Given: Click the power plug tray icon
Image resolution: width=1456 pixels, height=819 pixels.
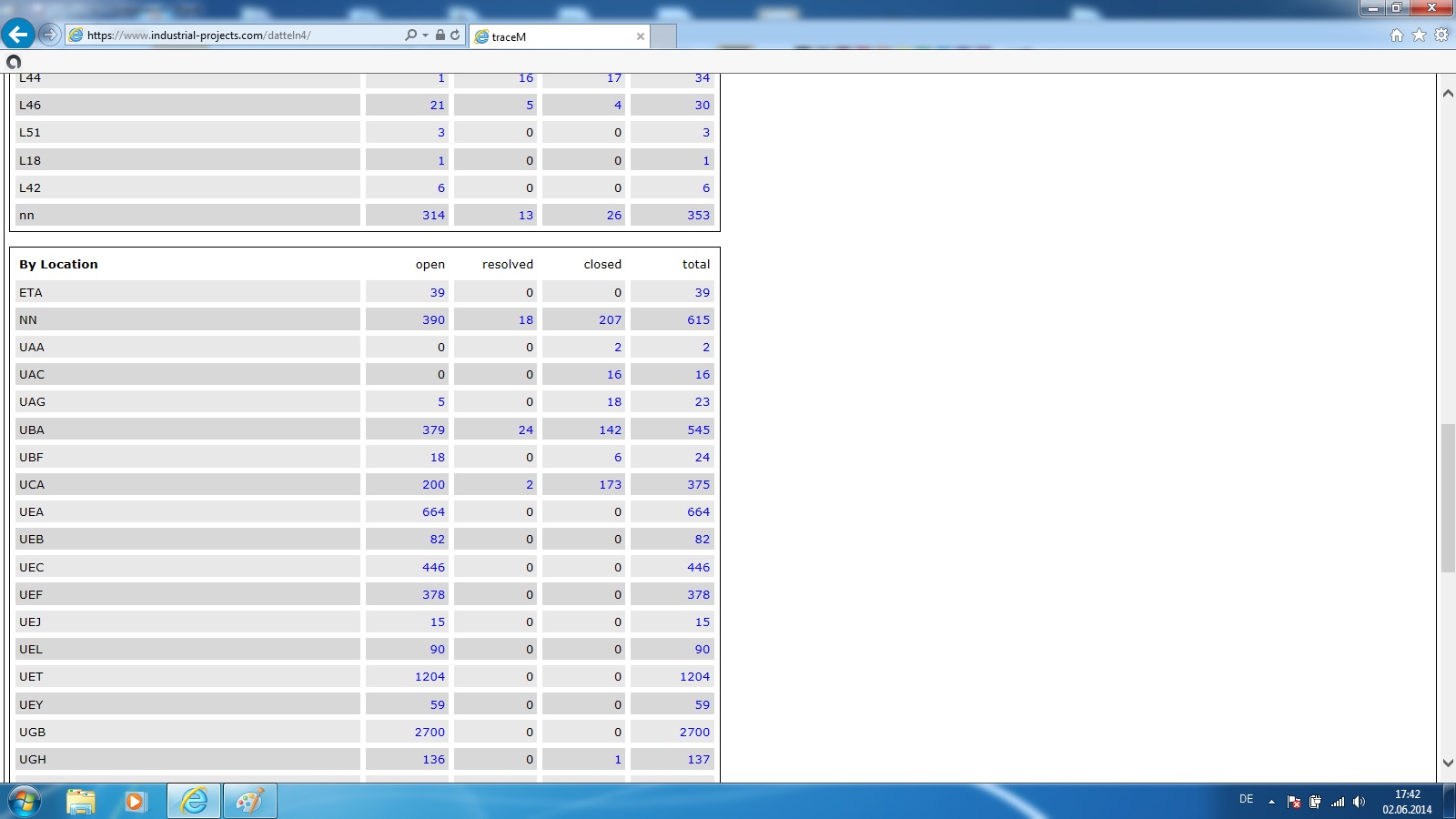Looking at the screenshot, I should pyautogui.click(x=1315, y=802).
